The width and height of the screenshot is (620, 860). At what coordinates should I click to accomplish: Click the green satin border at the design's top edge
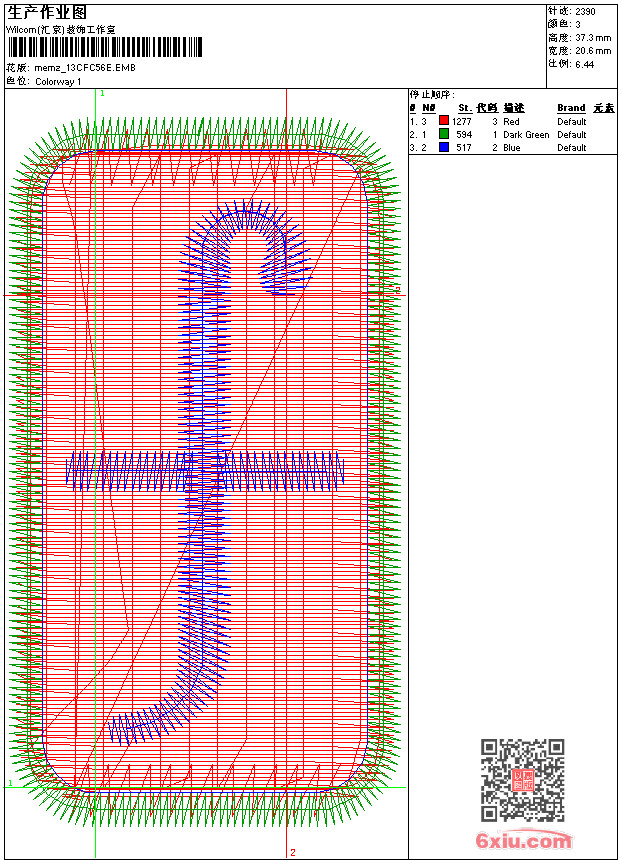coord(204,134)
